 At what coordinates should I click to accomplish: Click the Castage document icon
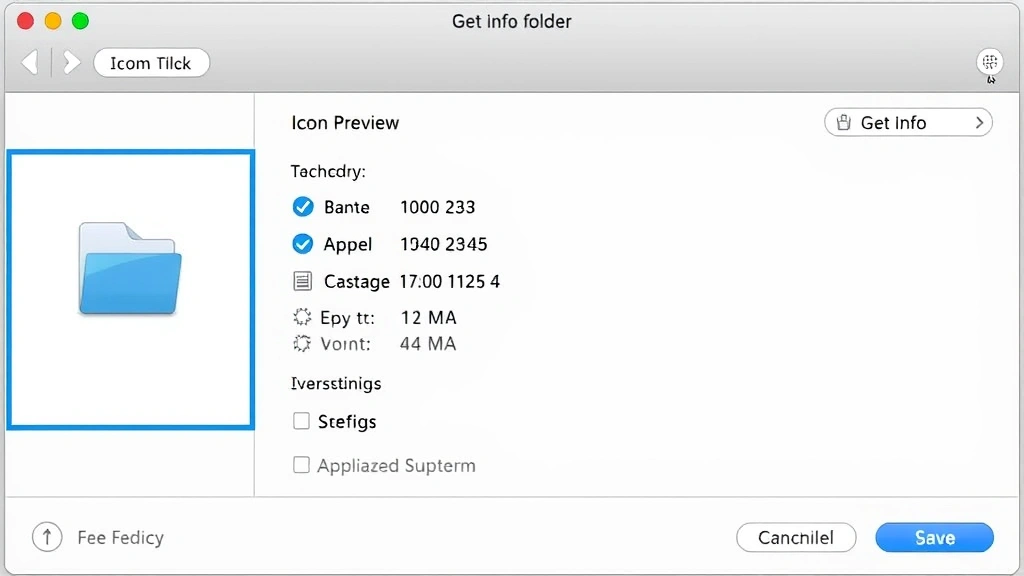[303, 281]
